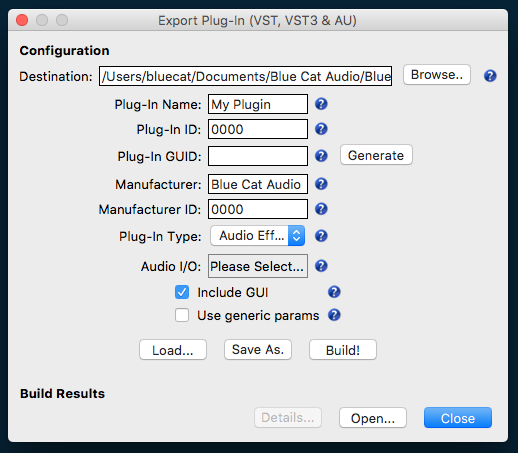Screen dimensions: 518x453
Task: Open help for Use generic params
Action: (334, 315)
